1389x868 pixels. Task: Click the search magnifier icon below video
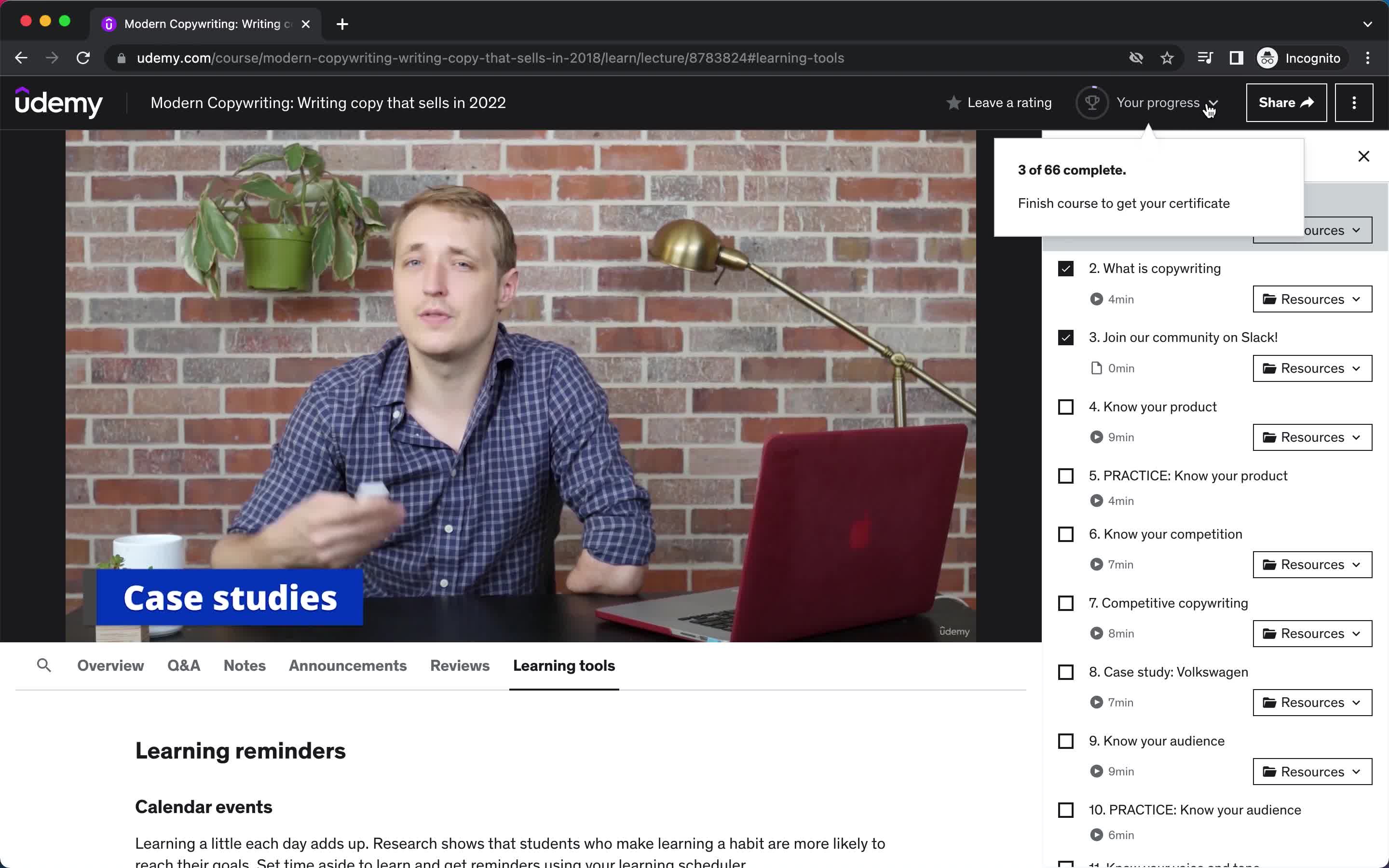[x=43, y=664]
